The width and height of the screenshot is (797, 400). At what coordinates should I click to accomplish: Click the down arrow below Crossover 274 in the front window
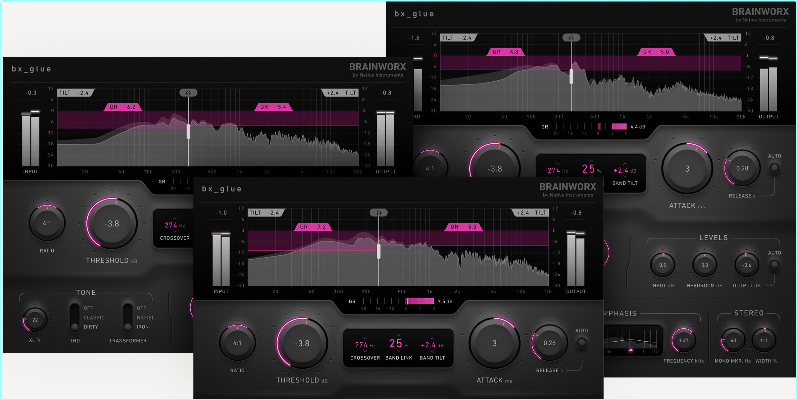click(x=365, y=352)
